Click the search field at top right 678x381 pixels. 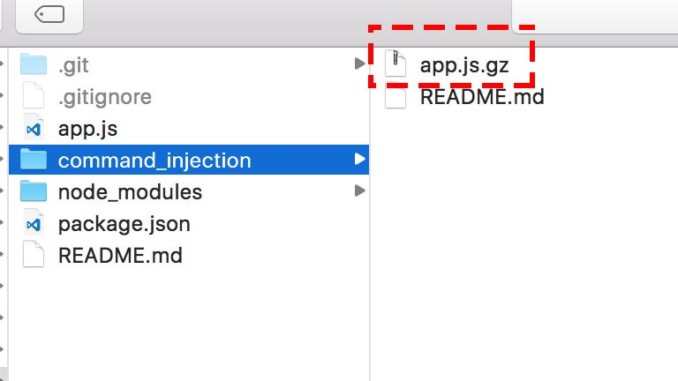595,16
